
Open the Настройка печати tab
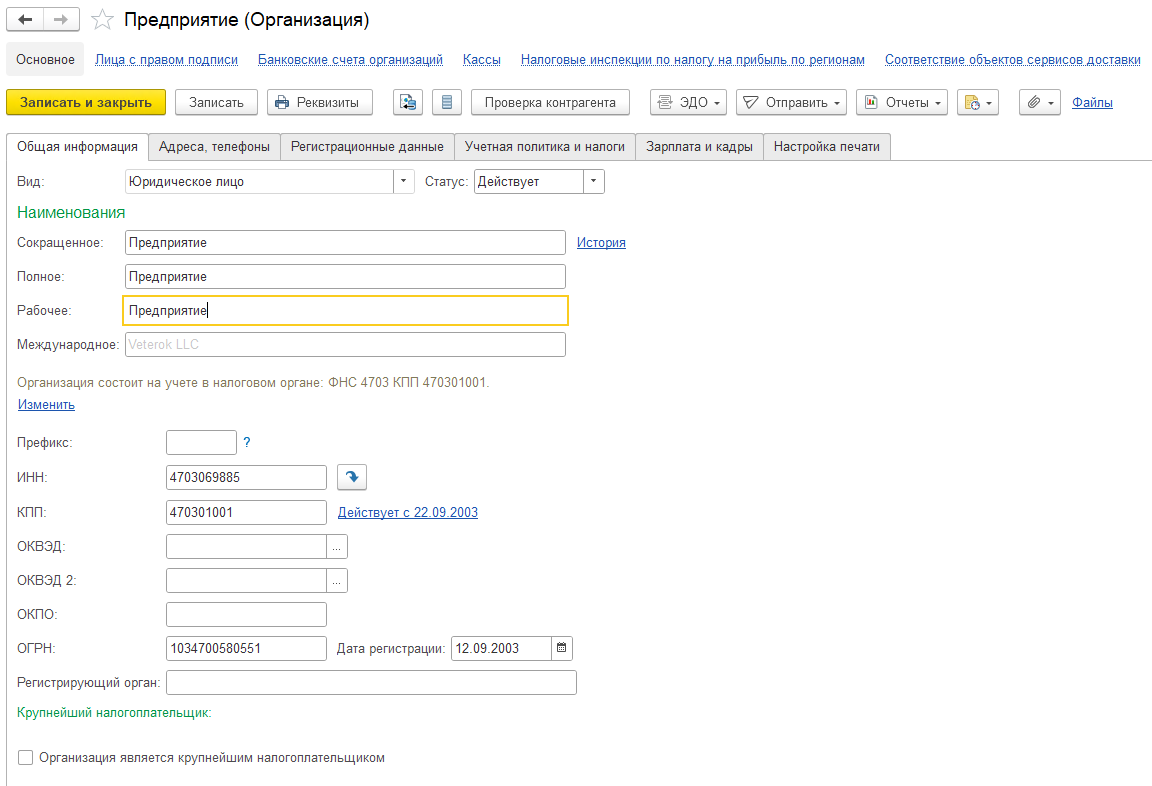tap(827, 147)
